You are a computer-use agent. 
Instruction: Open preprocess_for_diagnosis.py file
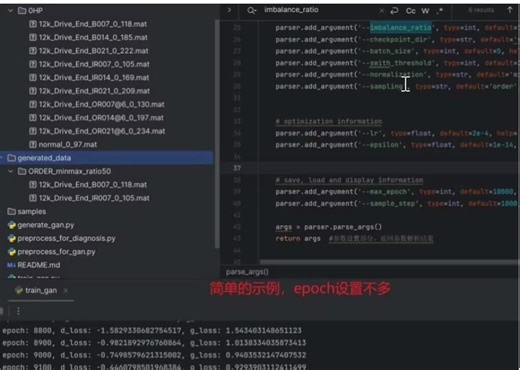tap(66, 238)
